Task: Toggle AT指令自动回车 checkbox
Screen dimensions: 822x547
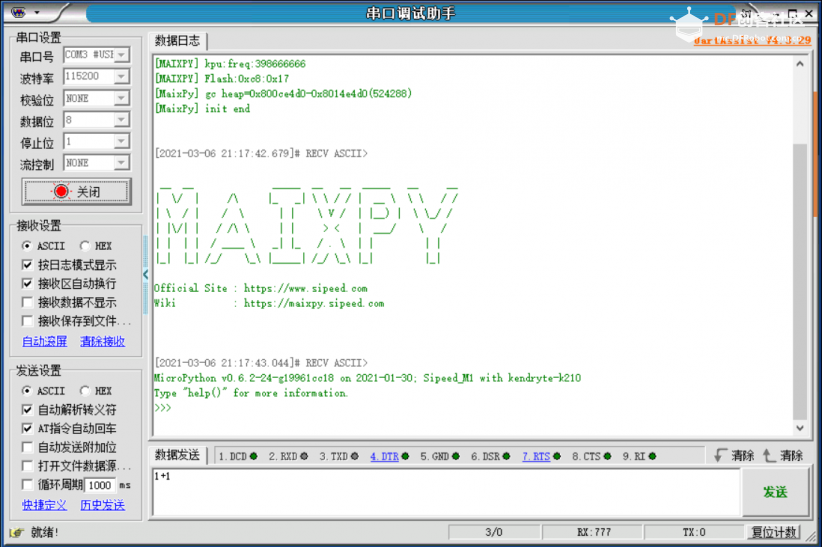Action: pos(27,428)
